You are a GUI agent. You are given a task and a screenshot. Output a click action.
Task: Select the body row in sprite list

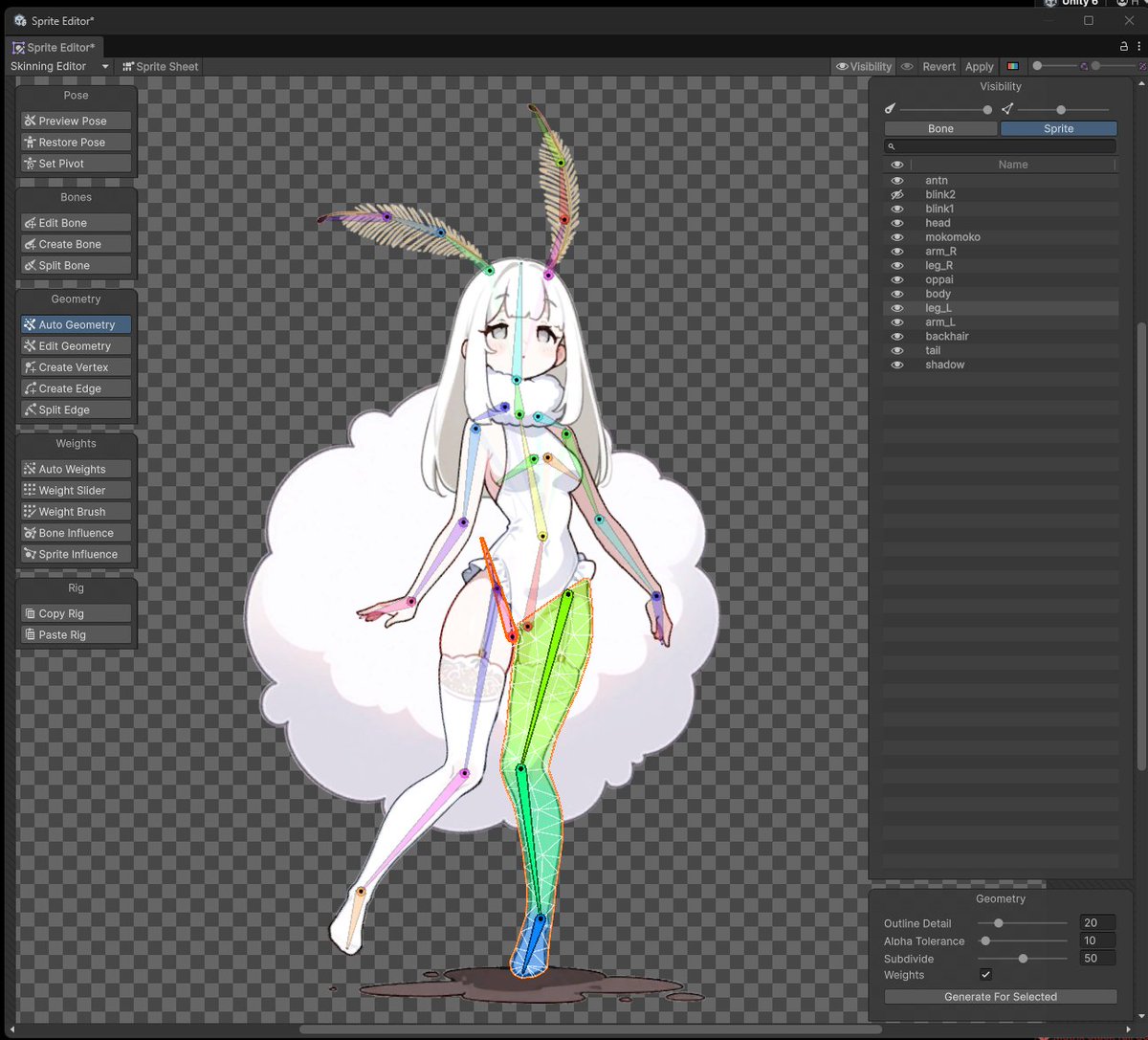[1001, 294]
